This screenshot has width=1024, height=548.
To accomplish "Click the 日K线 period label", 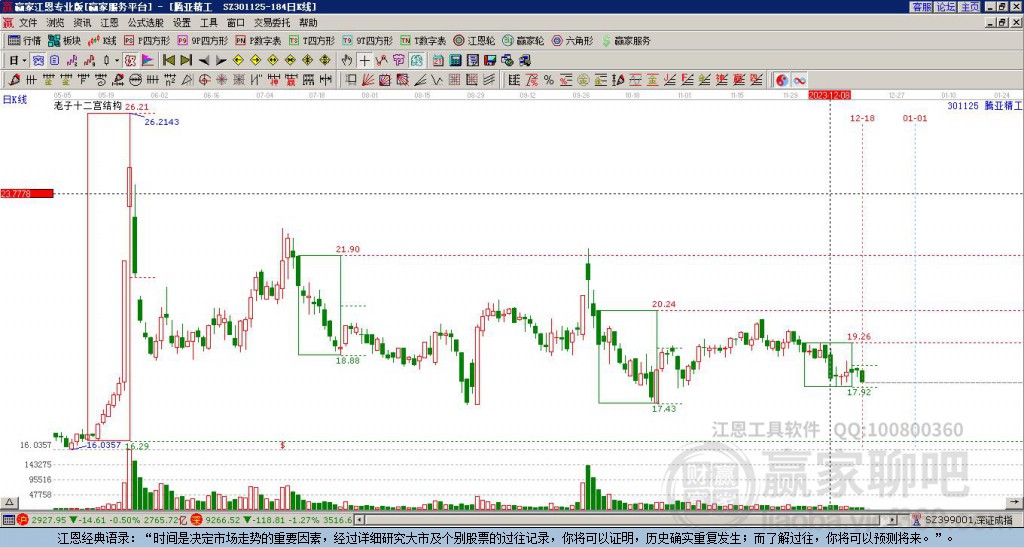I will (x=15, y=100).
